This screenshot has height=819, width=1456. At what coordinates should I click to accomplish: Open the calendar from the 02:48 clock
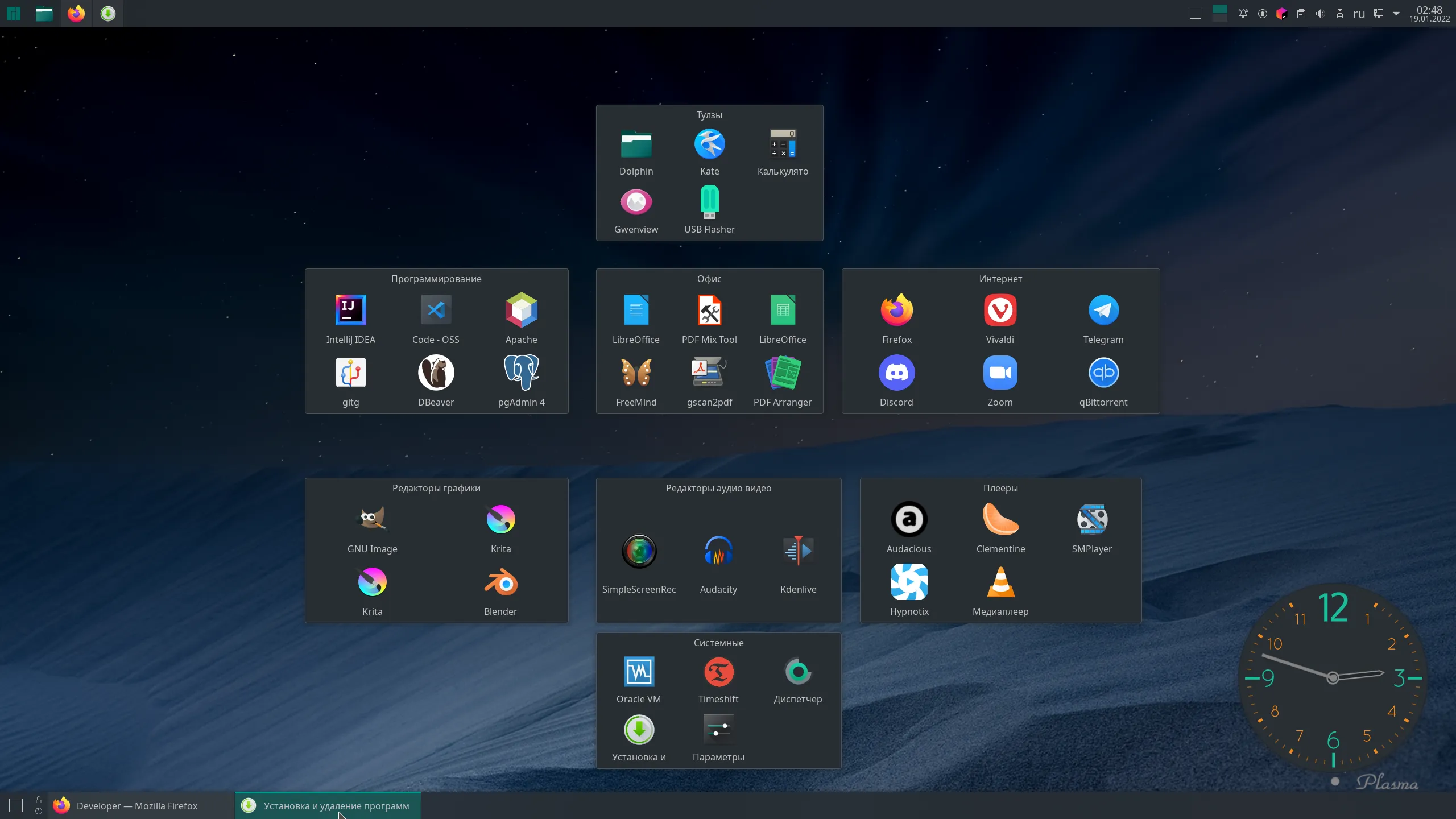[x=1429, y=14]
